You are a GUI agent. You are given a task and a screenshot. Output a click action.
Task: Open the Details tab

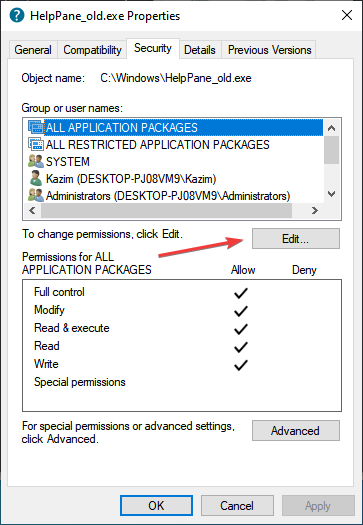(200, 50)
